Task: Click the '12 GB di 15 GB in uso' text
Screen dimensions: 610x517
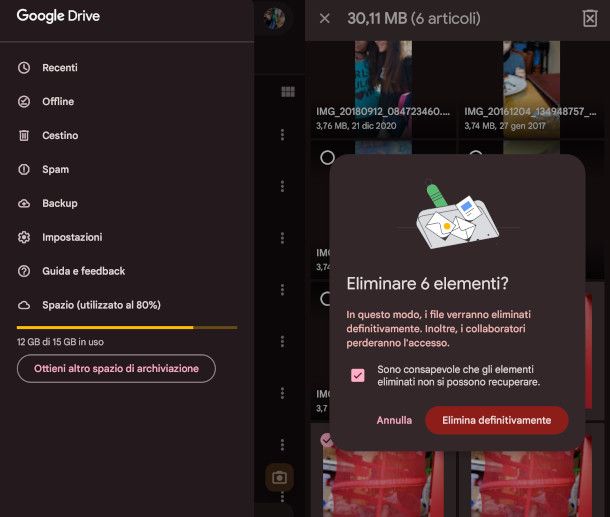Action: coord(60,342)
